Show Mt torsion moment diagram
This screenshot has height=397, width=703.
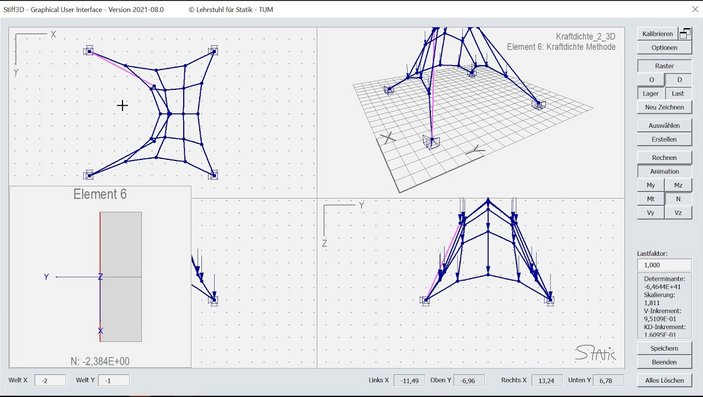[x=650, y=199]
